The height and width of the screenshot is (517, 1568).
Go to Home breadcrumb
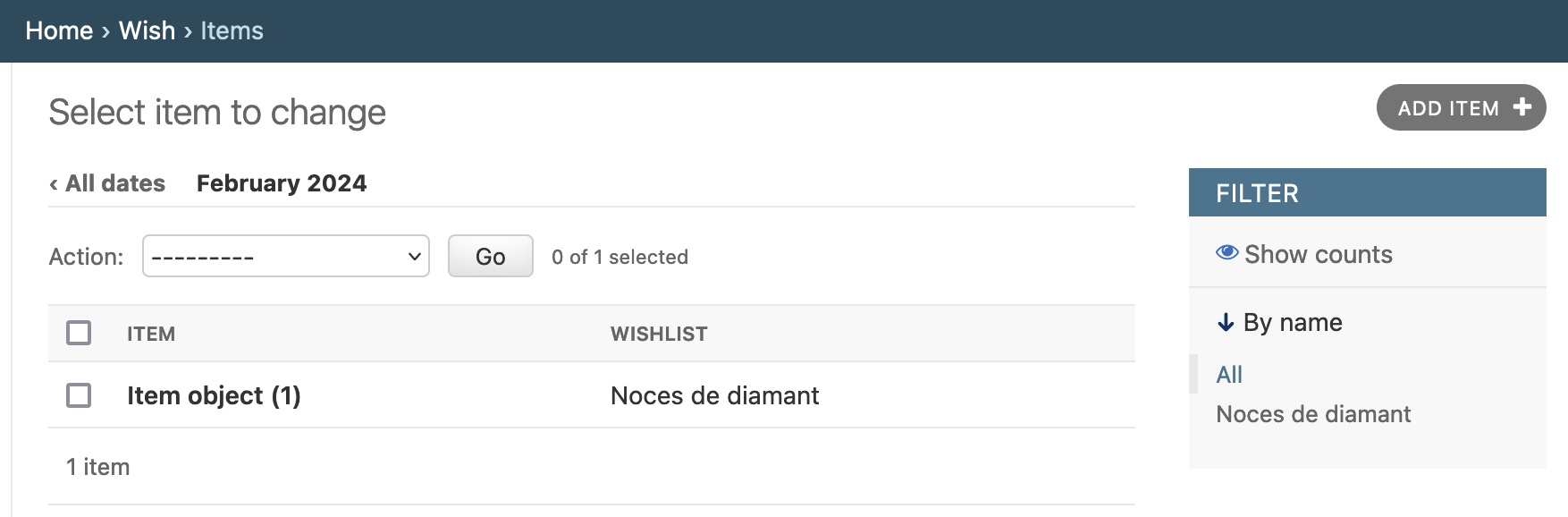click(59, 30)
